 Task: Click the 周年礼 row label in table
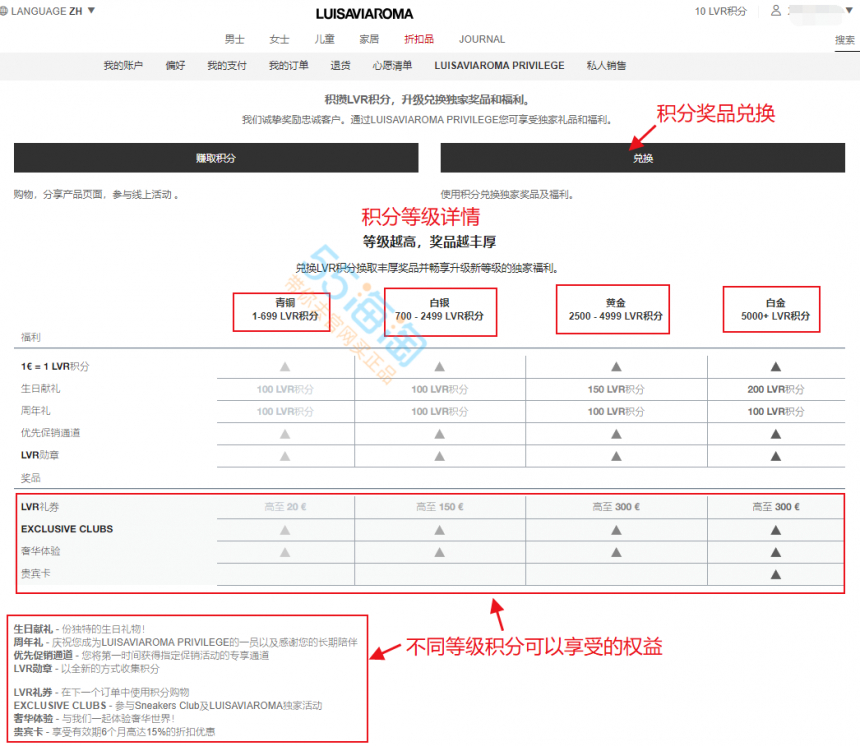pos(36,411)
